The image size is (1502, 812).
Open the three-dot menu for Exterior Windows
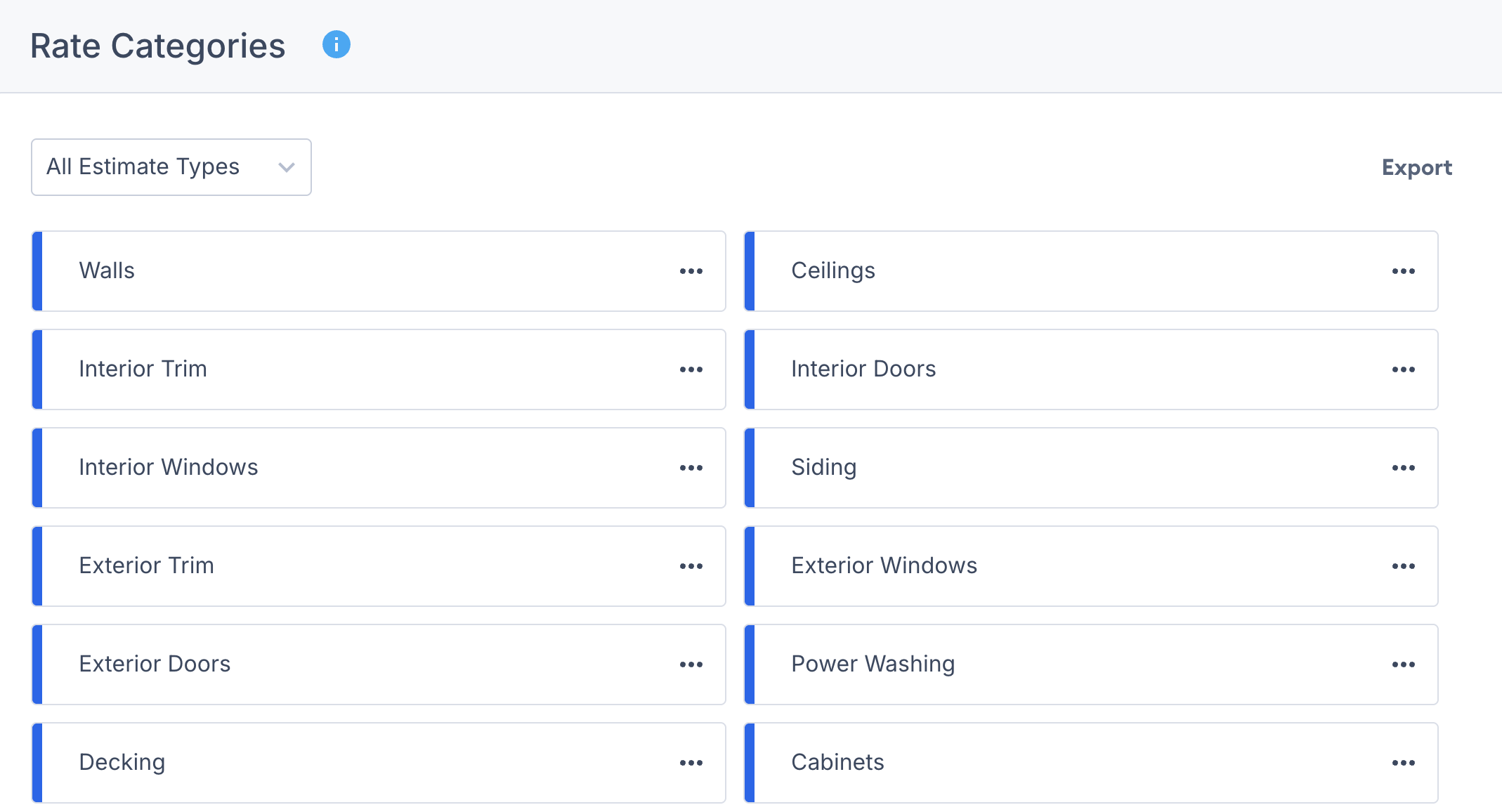coord(1404,566)
